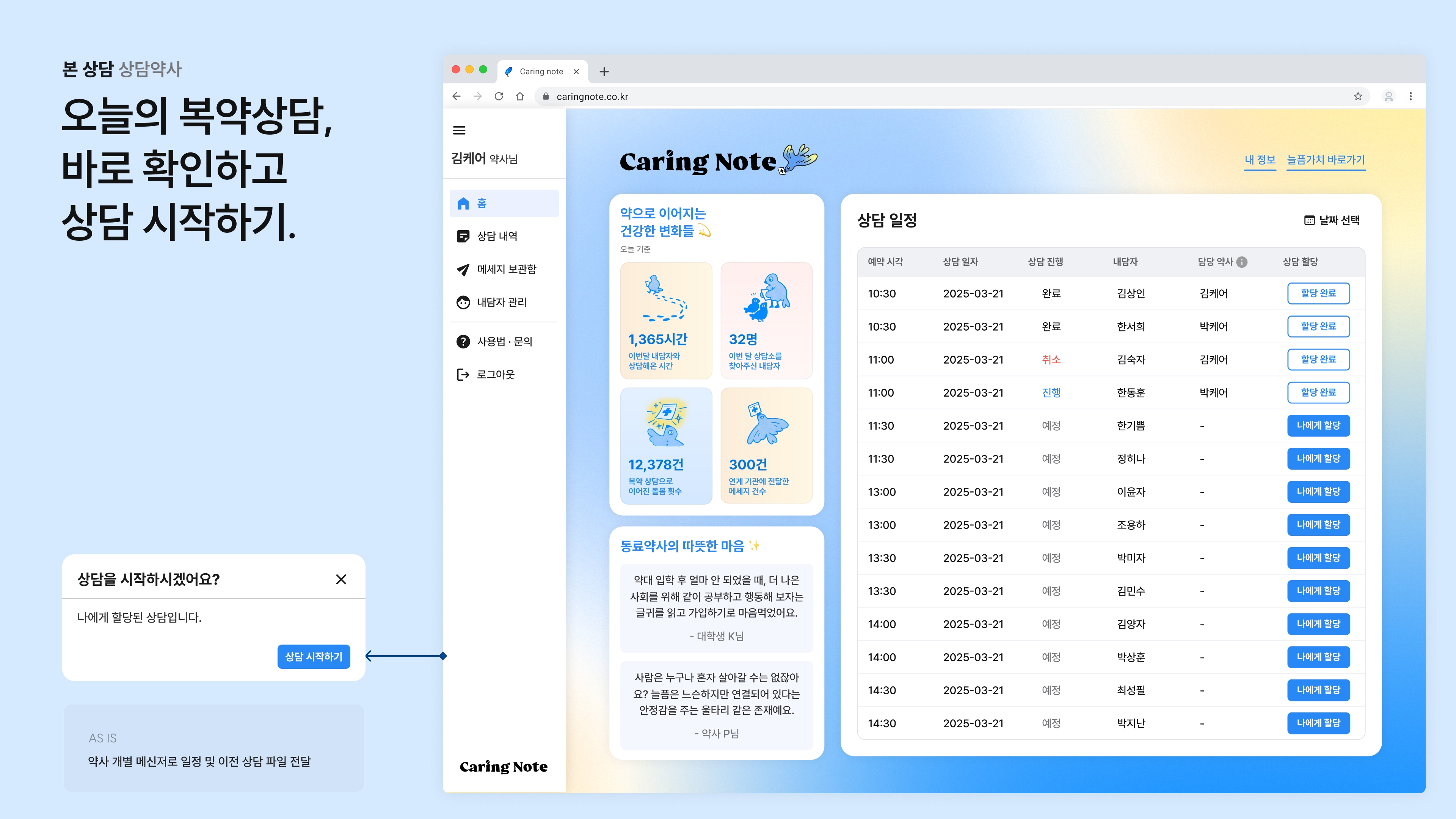Screen dimensions: 1456x819
Task: Select 홈 in the sidebar
Action: (x=504, y=204)
